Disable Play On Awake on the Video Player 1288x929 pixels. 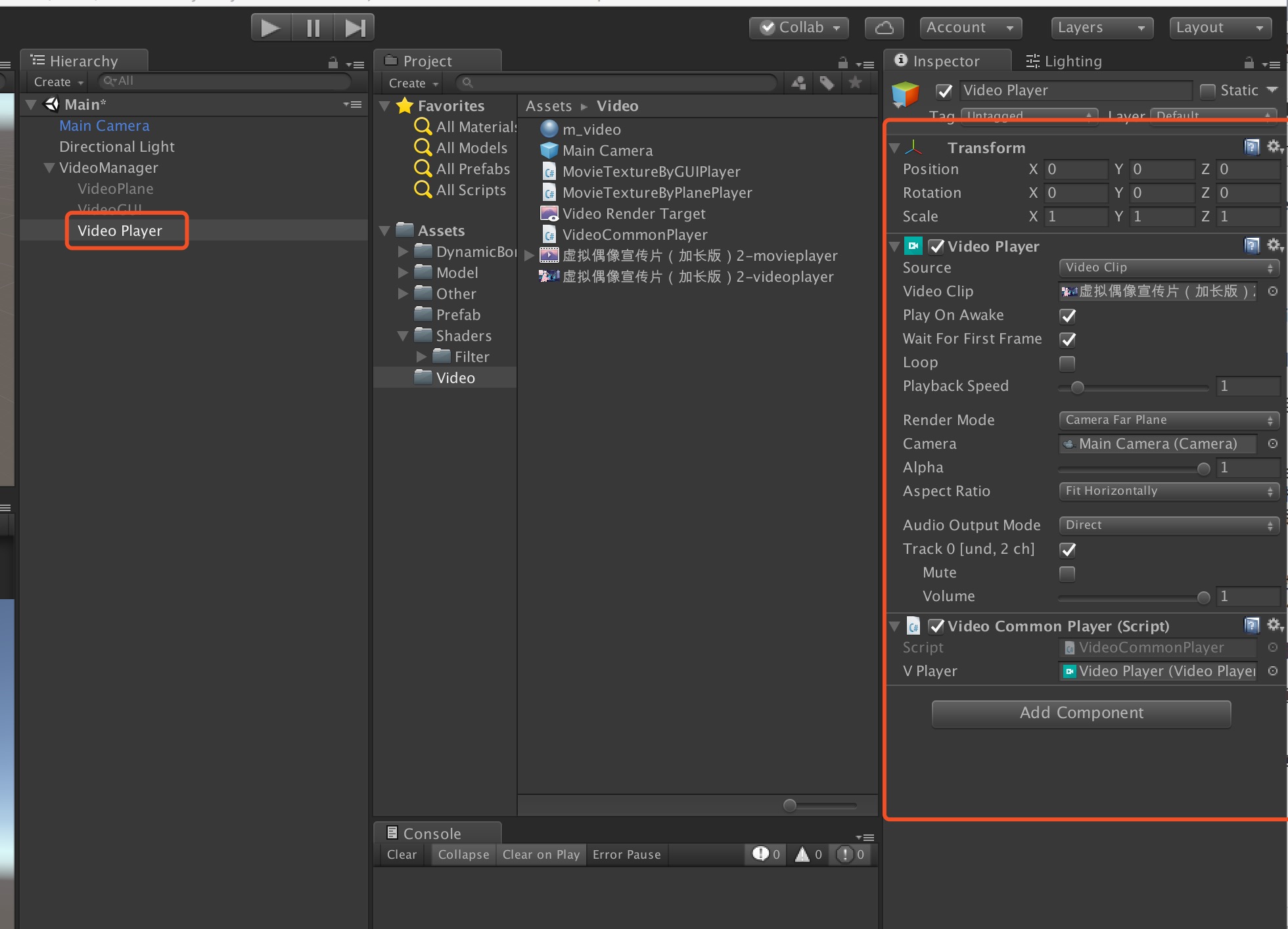point(1067,316)
